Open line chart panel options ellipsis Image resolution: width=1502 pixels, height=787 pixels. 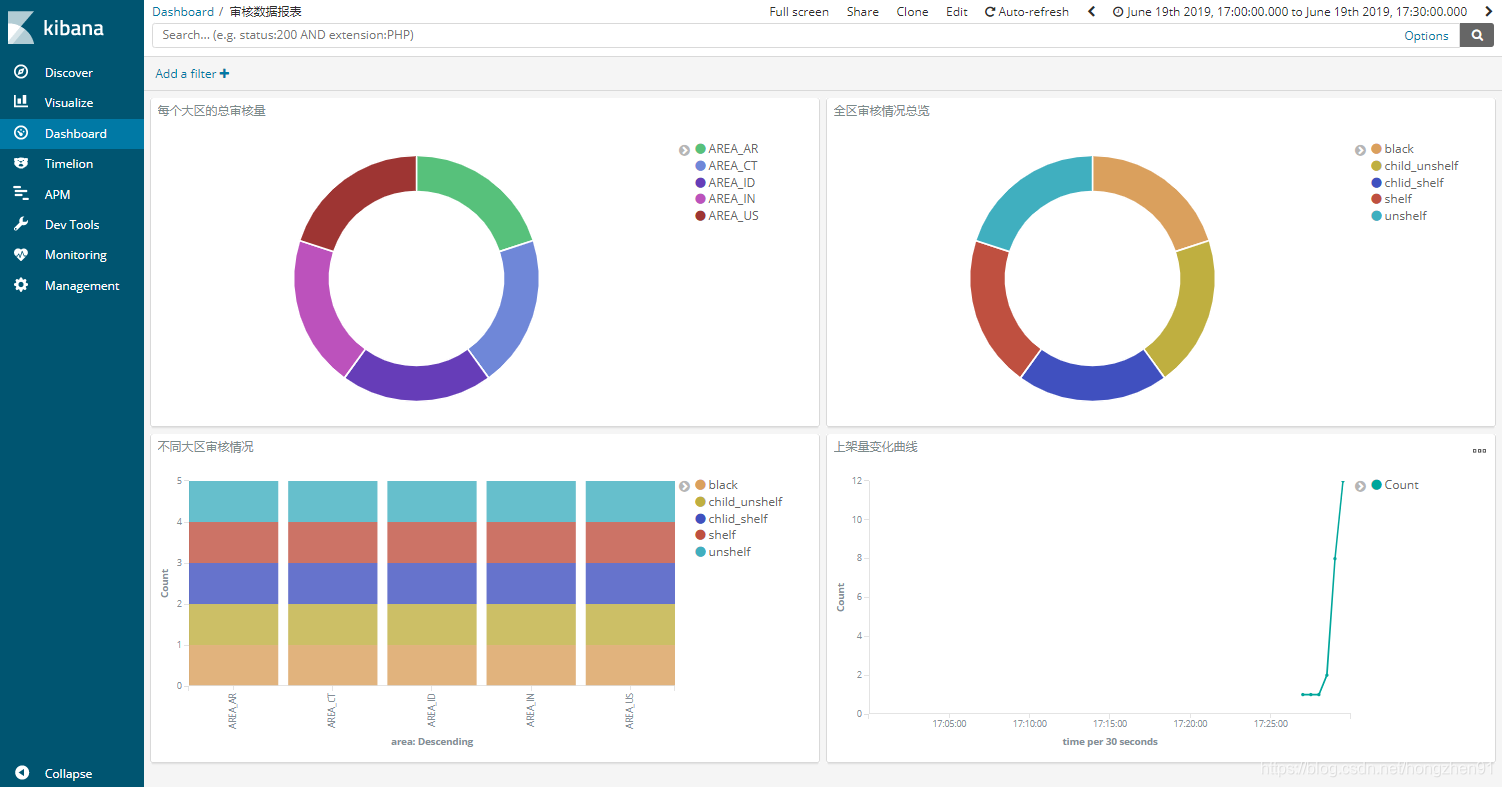tap(1479, 450)
